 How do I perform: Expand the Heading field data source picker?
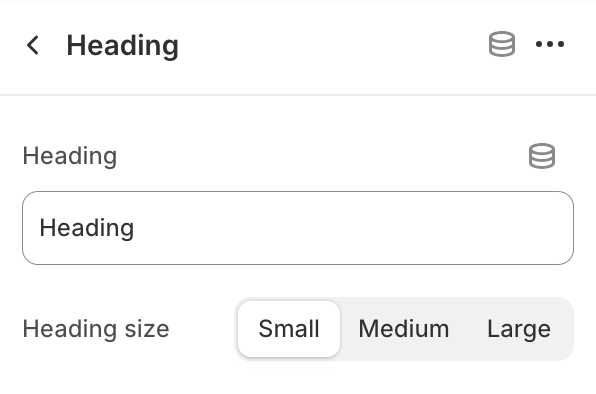[542, 156]
